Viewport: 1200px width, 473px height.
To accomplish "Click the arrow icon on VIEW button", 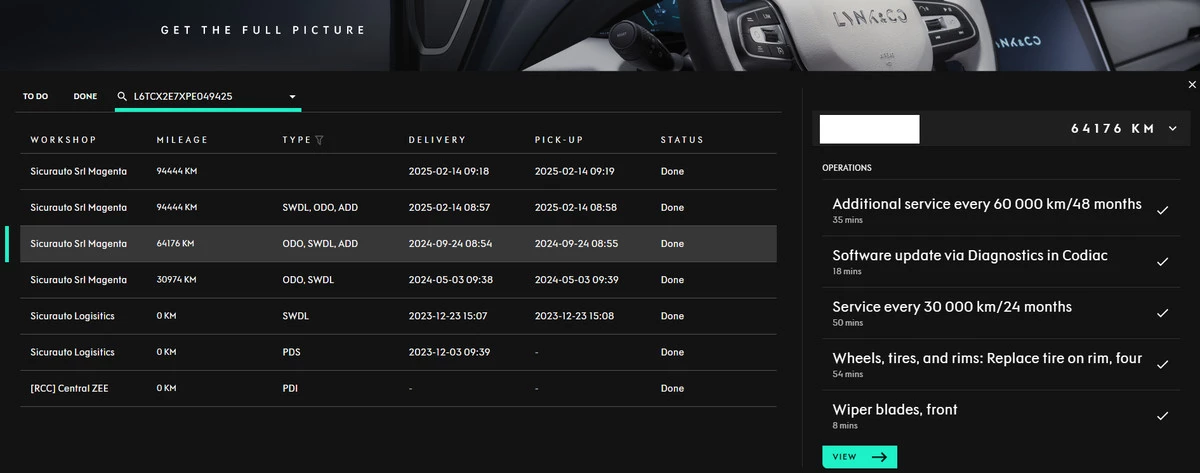I will [879, 457].
